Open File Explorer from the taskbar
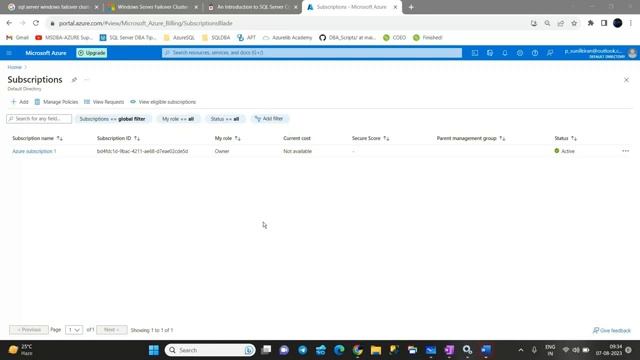 [x=376, y=350]
